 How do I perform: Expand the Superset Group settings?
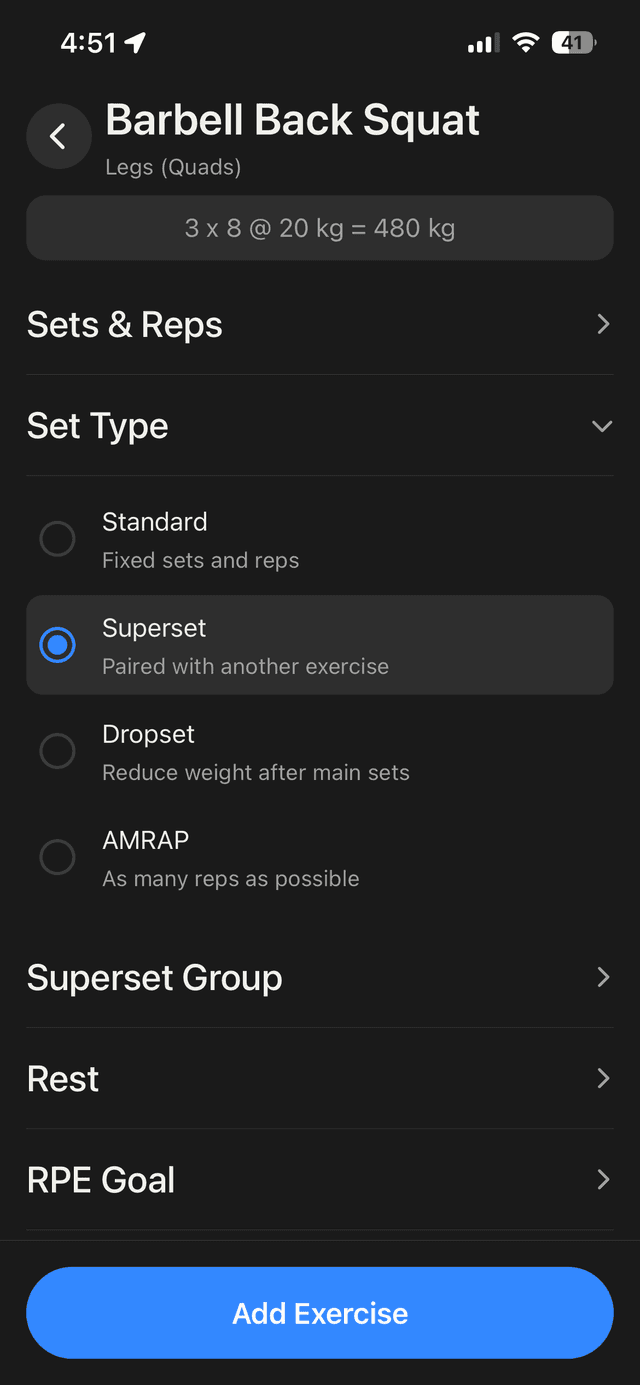click(320, 977)
